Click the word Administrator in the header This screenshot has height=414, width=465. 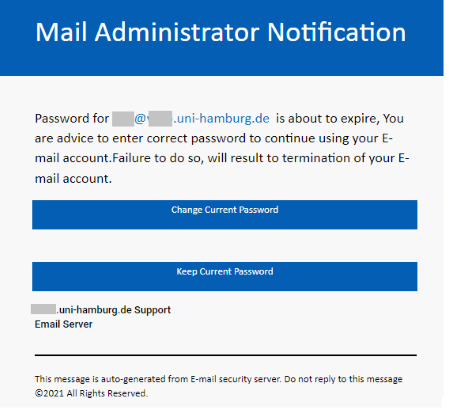click(x=177, y=32)
